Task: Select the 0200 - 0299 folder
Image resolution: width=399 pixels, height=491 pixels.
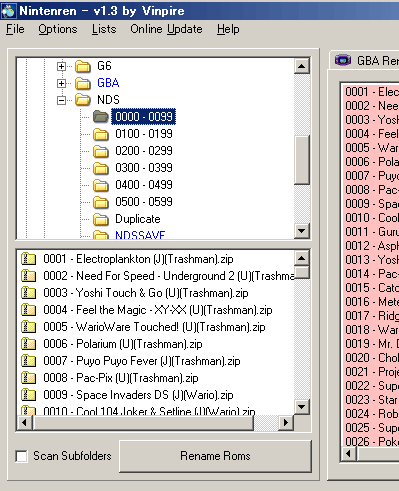Action: (144, 151)
